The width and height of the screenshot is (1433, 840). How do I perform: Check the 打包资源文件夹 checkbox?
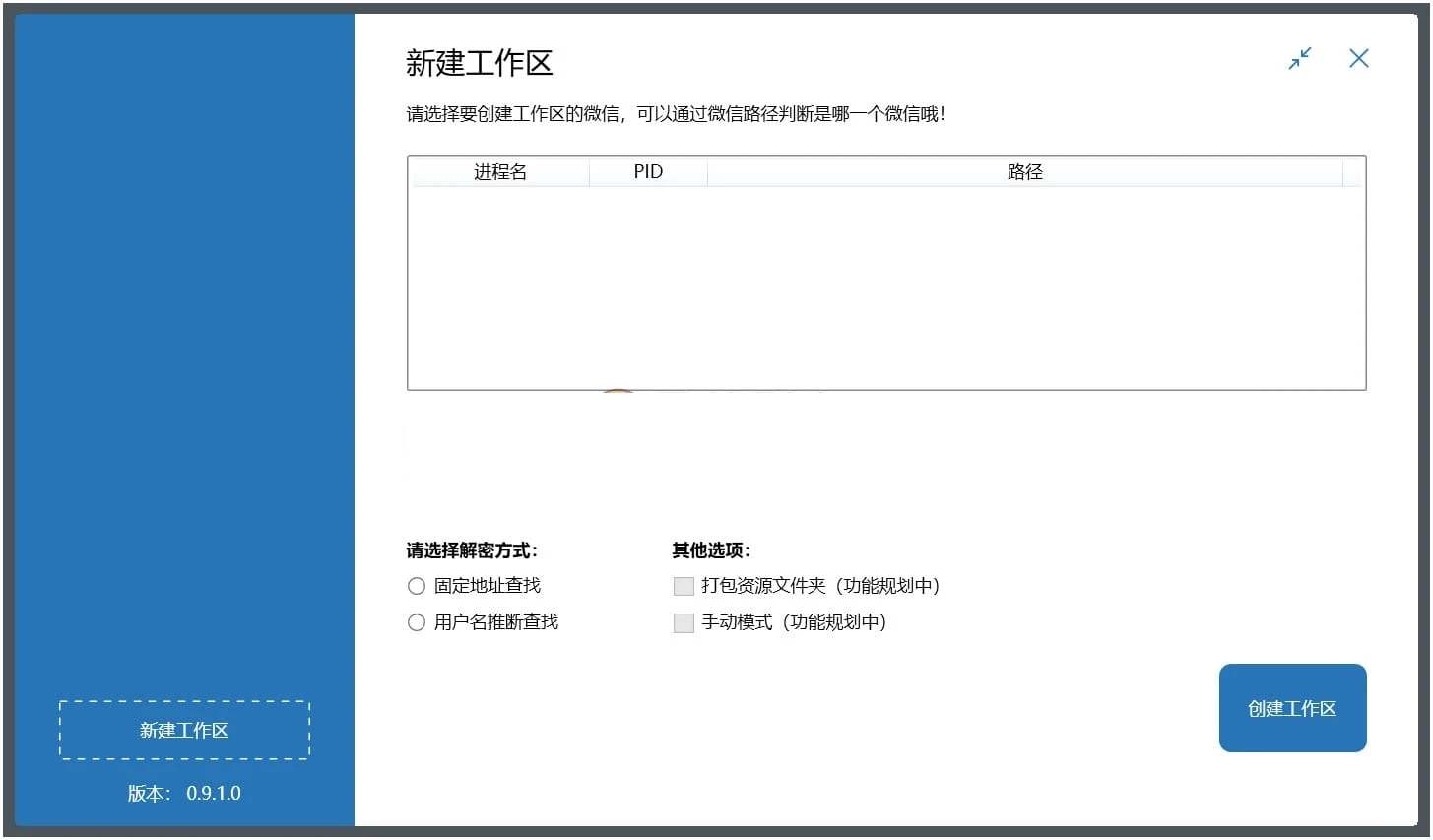684,585
